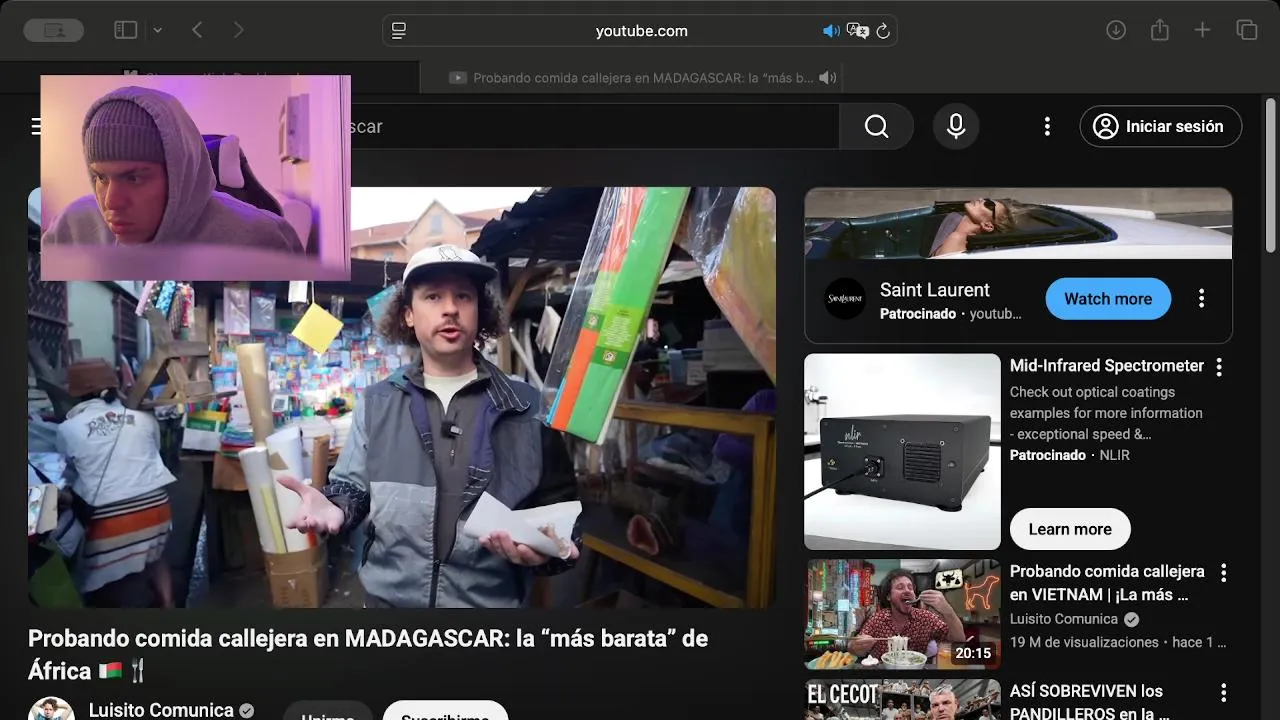
Task: Open Safari downloads icon
Action: [x=1116, y=31]
